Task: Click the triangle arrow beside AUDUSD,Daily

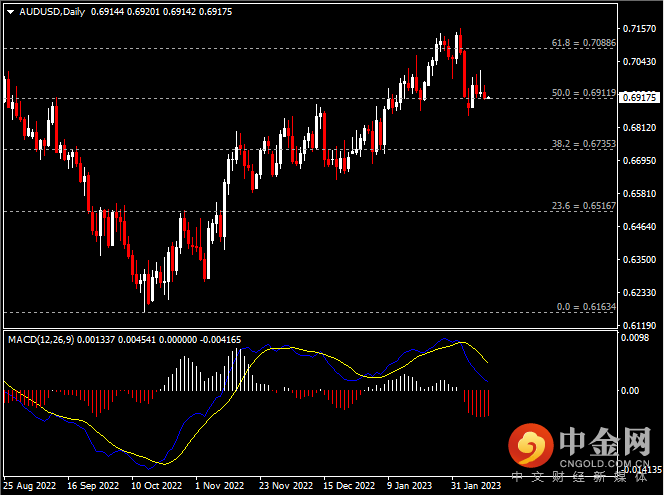Action: [x=10, y=10]
